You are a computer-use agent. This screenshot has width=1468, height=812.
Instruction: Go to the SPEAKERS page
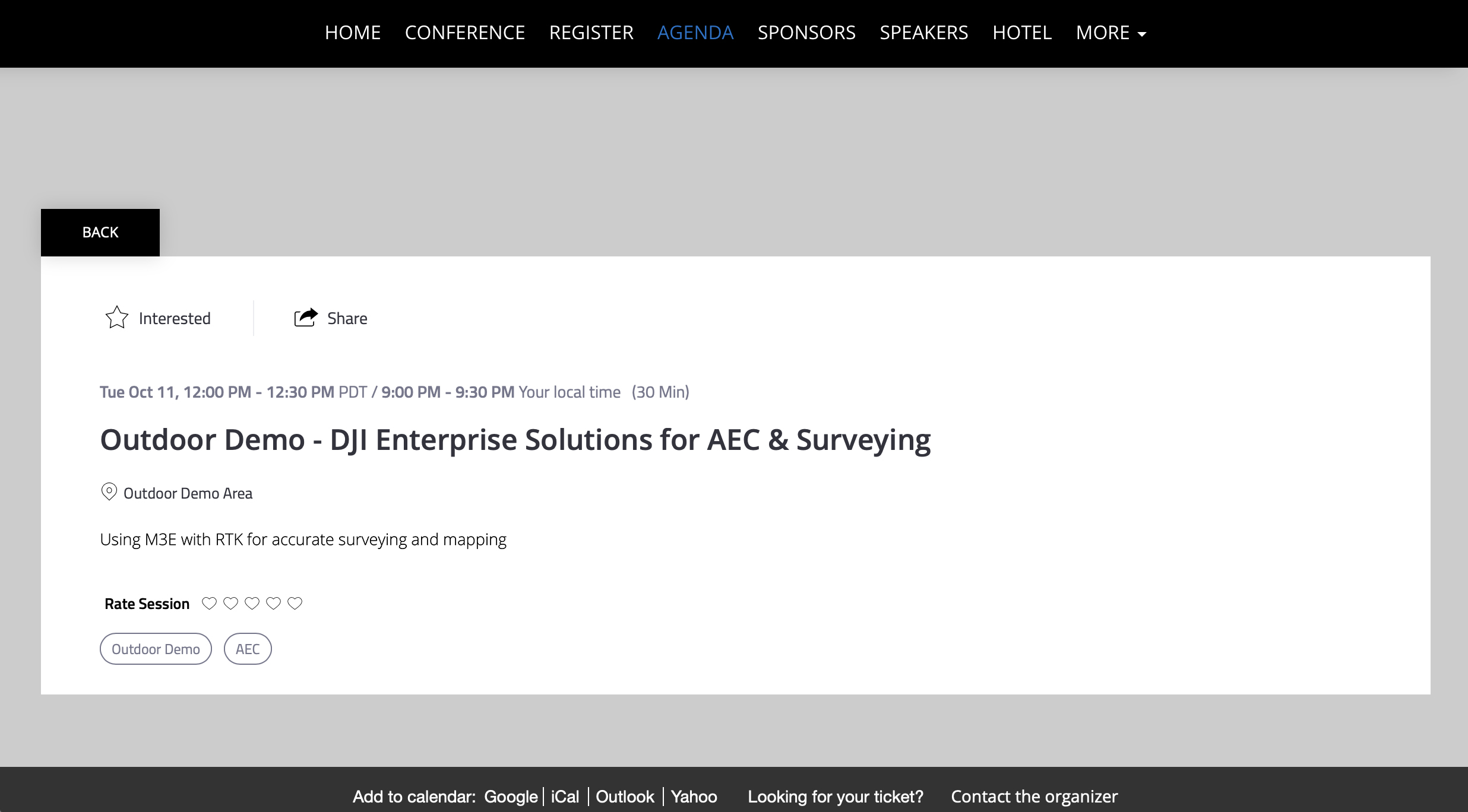[x=924, y=33]
